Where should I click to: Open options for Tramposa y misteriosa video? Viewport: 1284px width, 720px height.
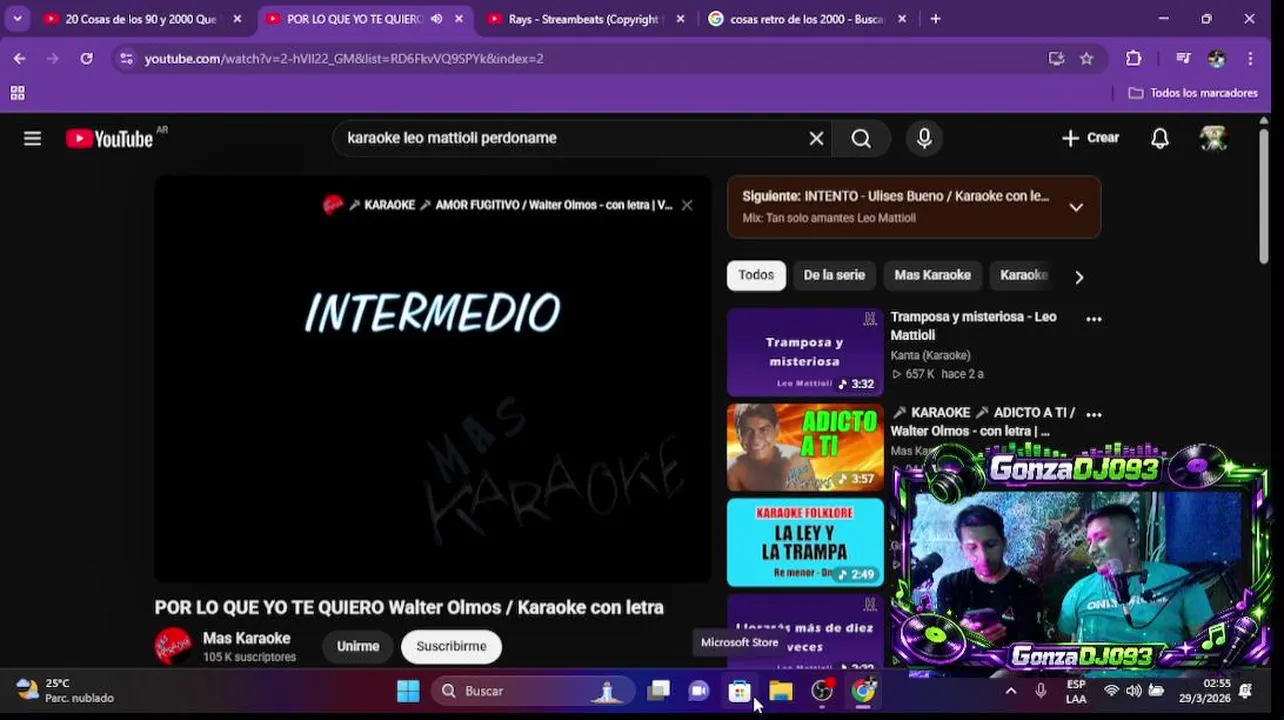(1094, 319)
